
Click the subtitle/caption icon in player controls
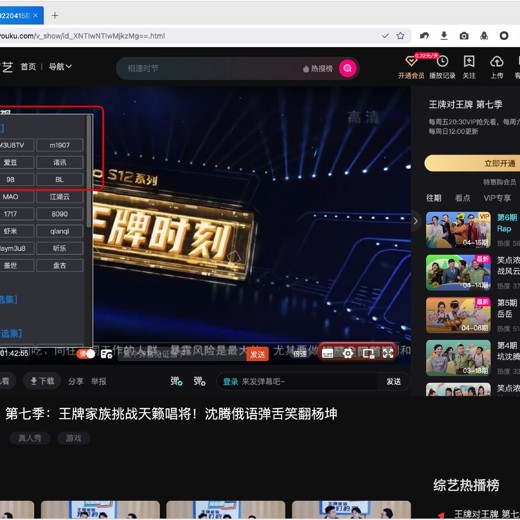pyautogui.click(x=327, y=354)
